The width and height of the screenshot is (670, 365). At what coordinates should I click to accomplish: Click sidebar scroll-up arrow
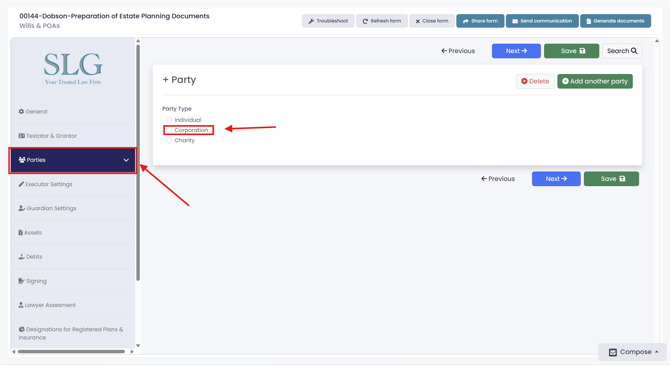[x=138, y=41]
